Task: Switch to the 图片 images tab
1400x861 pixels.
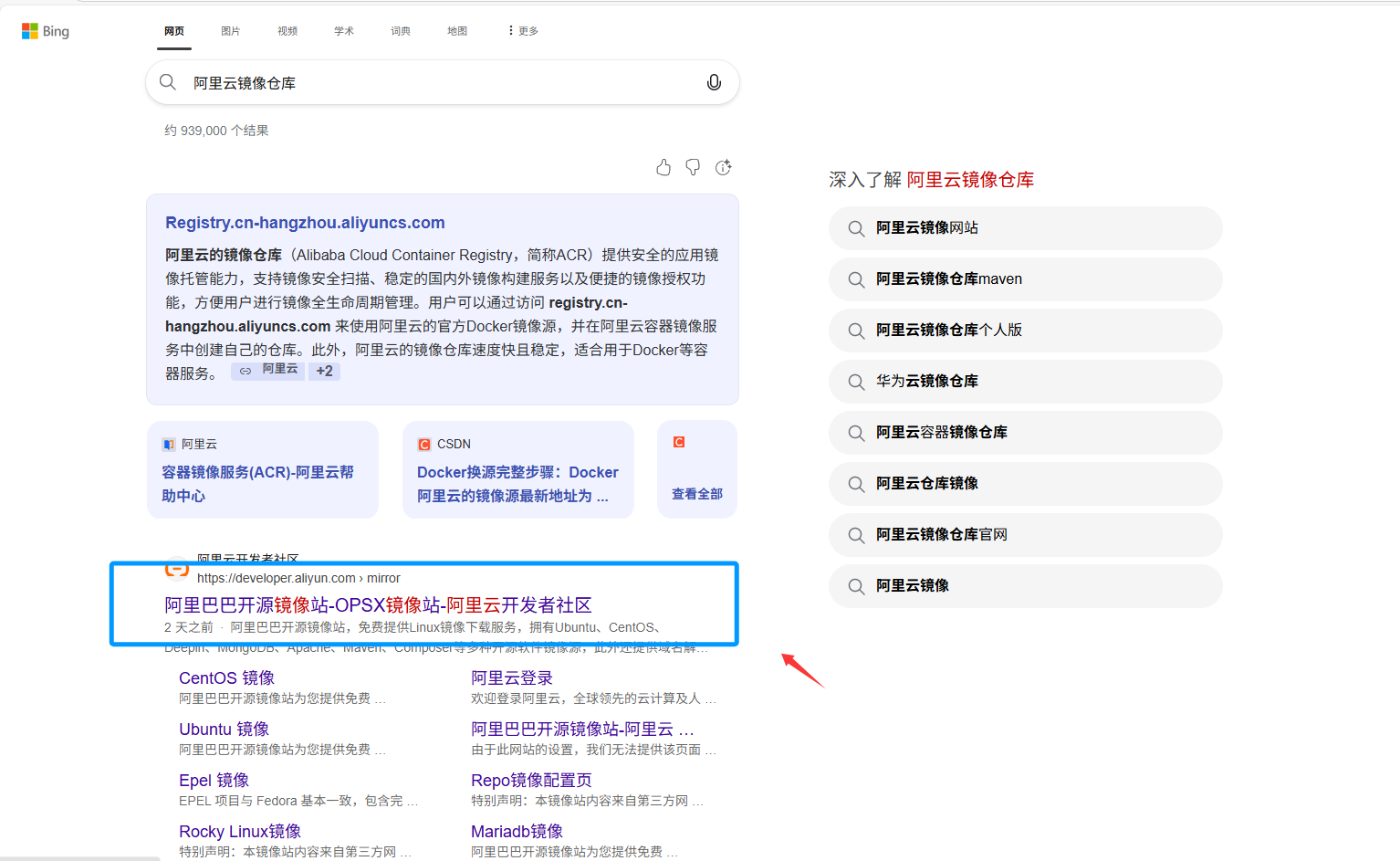Action: point(231,31)
